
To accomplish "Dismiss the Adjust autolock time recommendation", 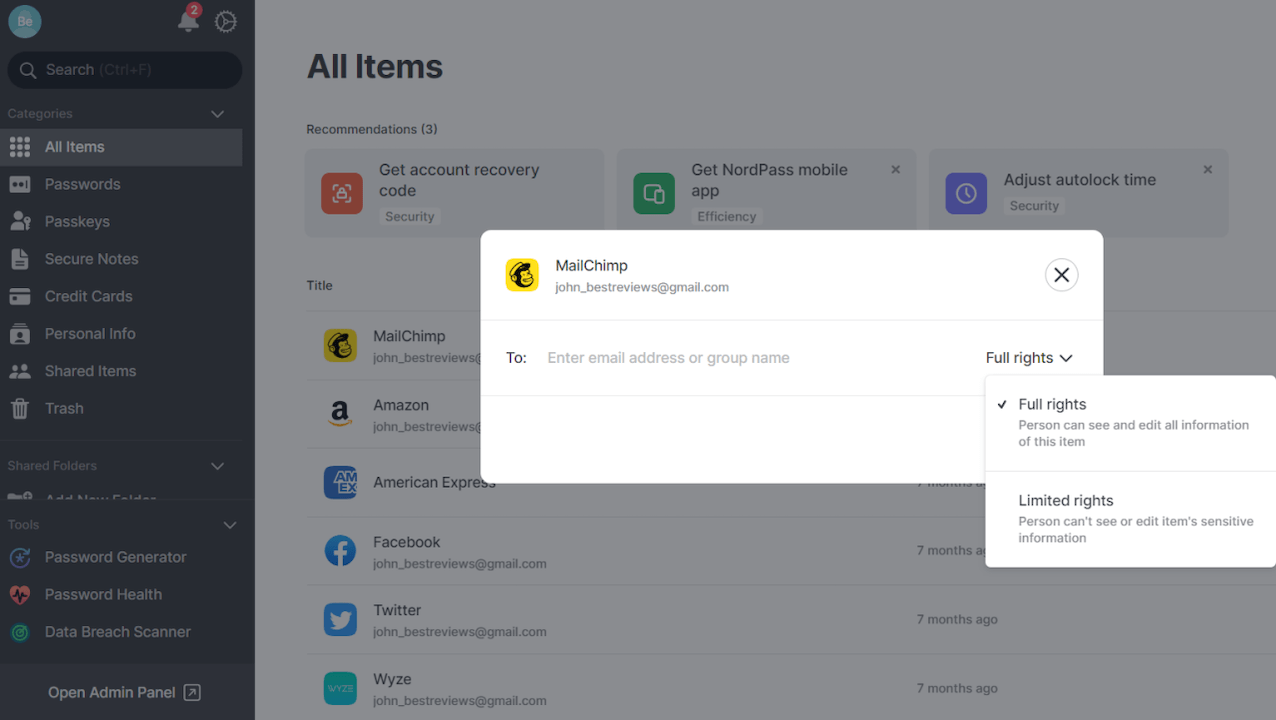I will click(1207, 170).
